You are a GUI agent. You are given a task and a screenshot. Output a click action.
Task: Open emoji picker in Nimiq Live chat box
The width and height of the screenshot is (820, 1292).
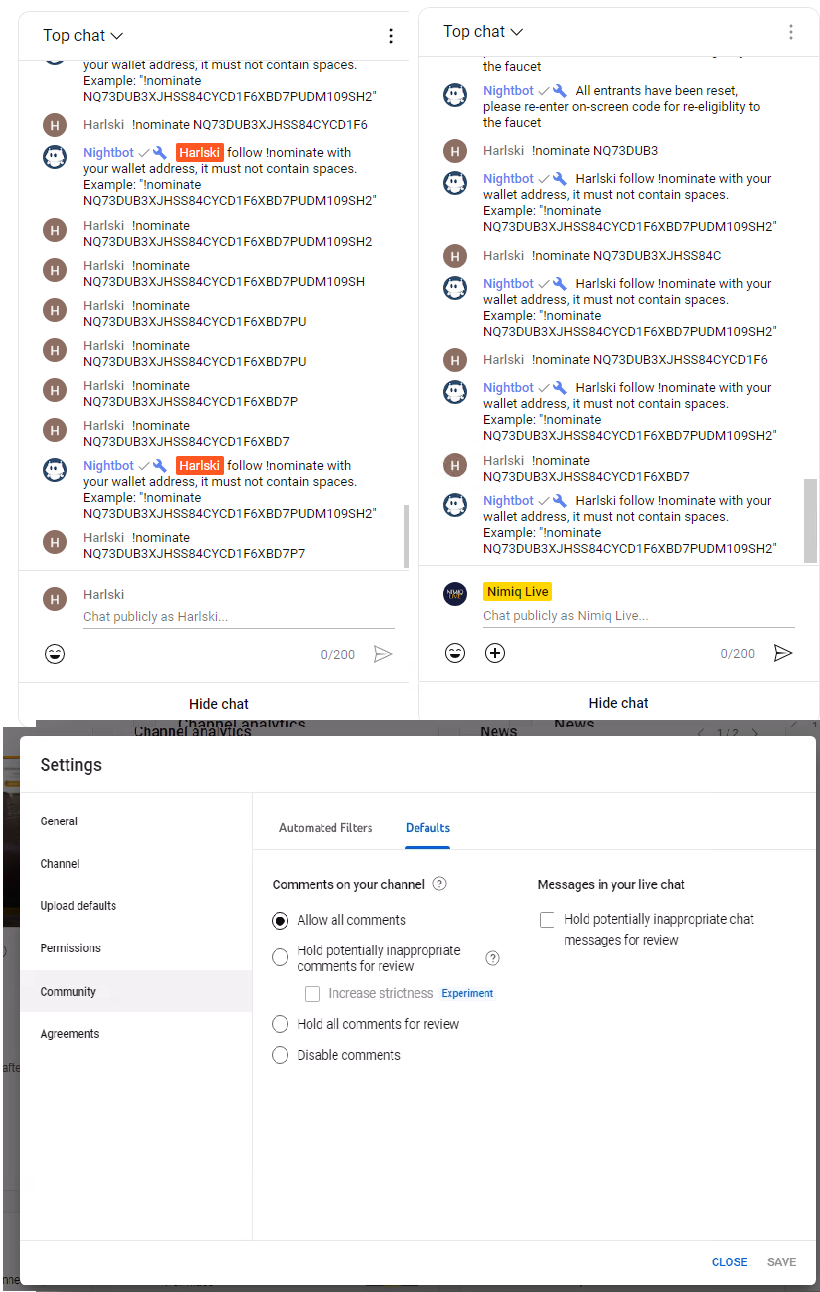(x=455, y=653)
